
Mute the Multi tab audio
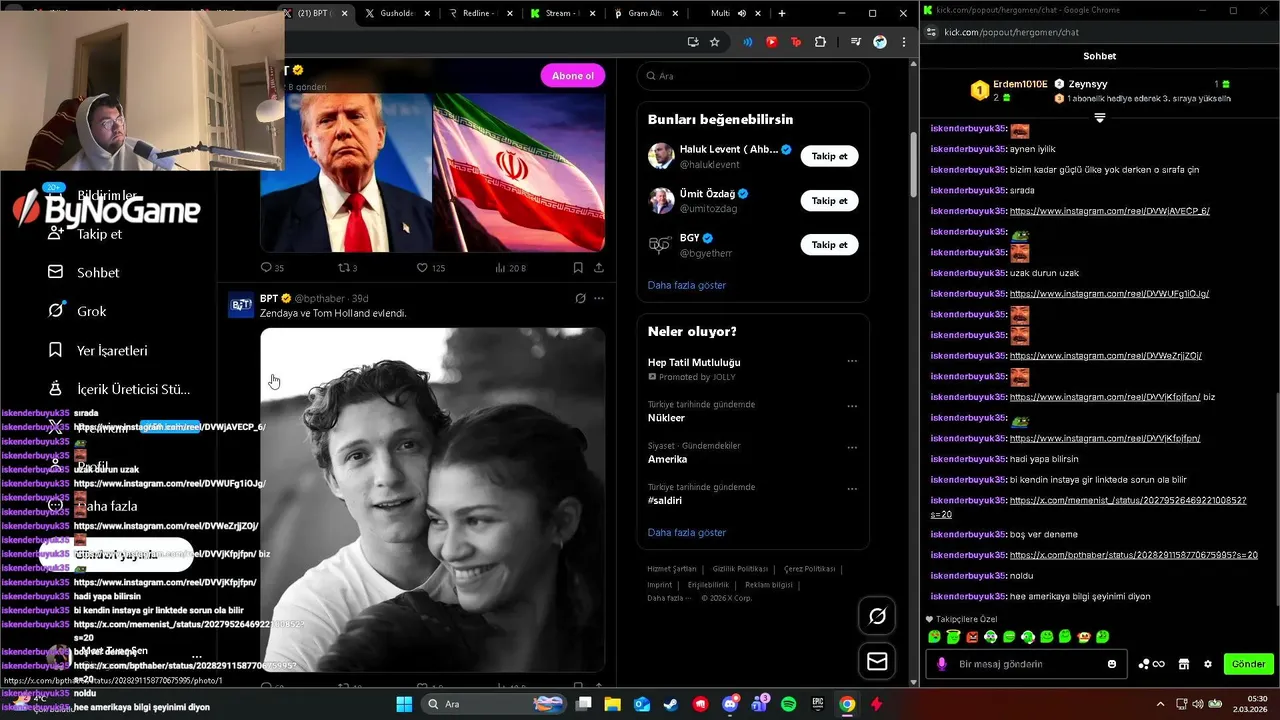(741, 13)
